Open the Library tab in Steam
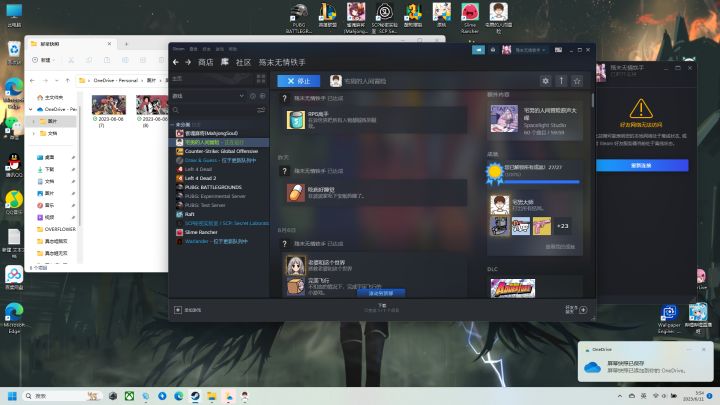This screenshot has width=720, height=405. (x=225, y=62)
